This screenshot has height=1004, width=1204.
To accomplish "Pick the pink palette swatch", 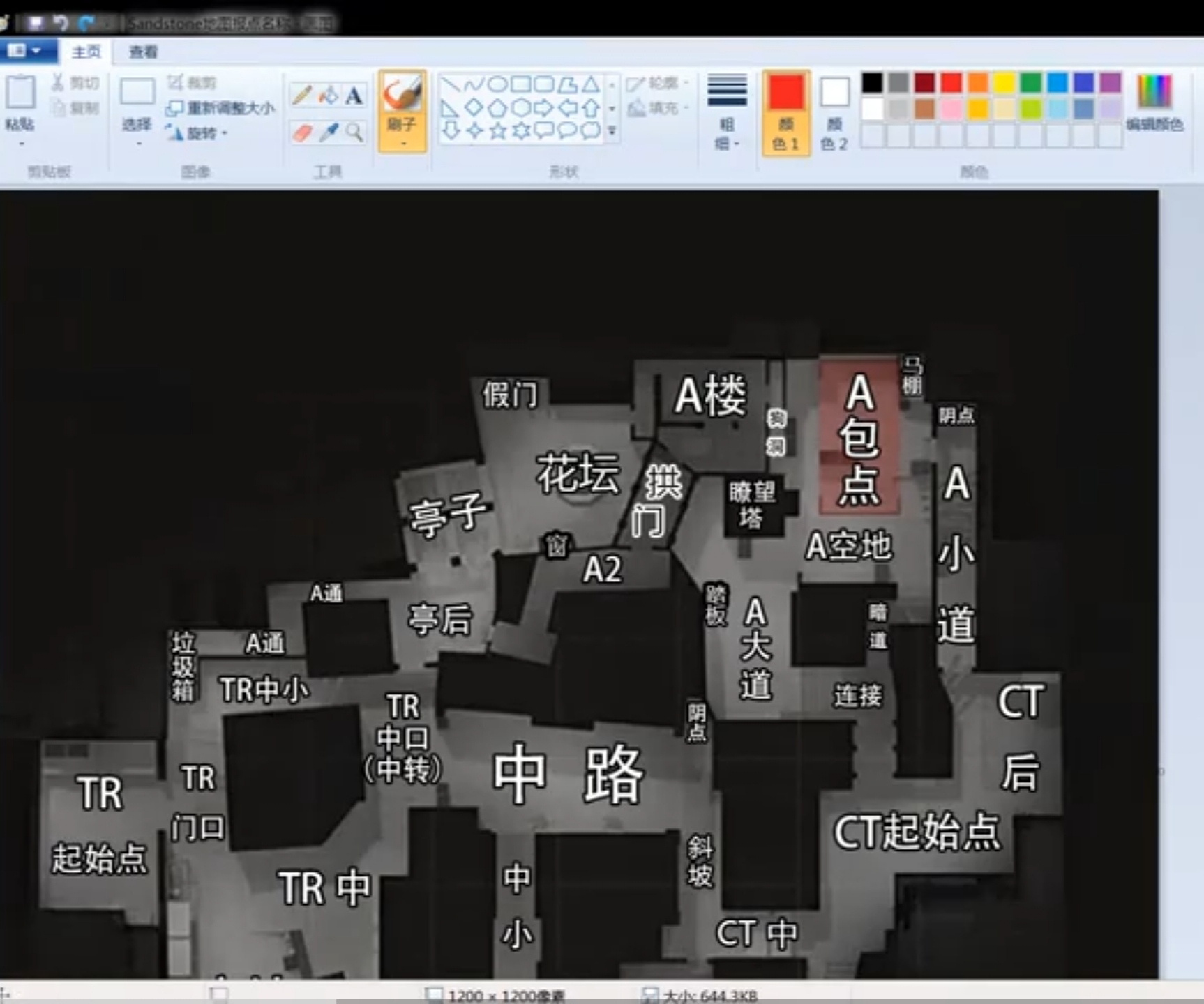I will point(951,109).
